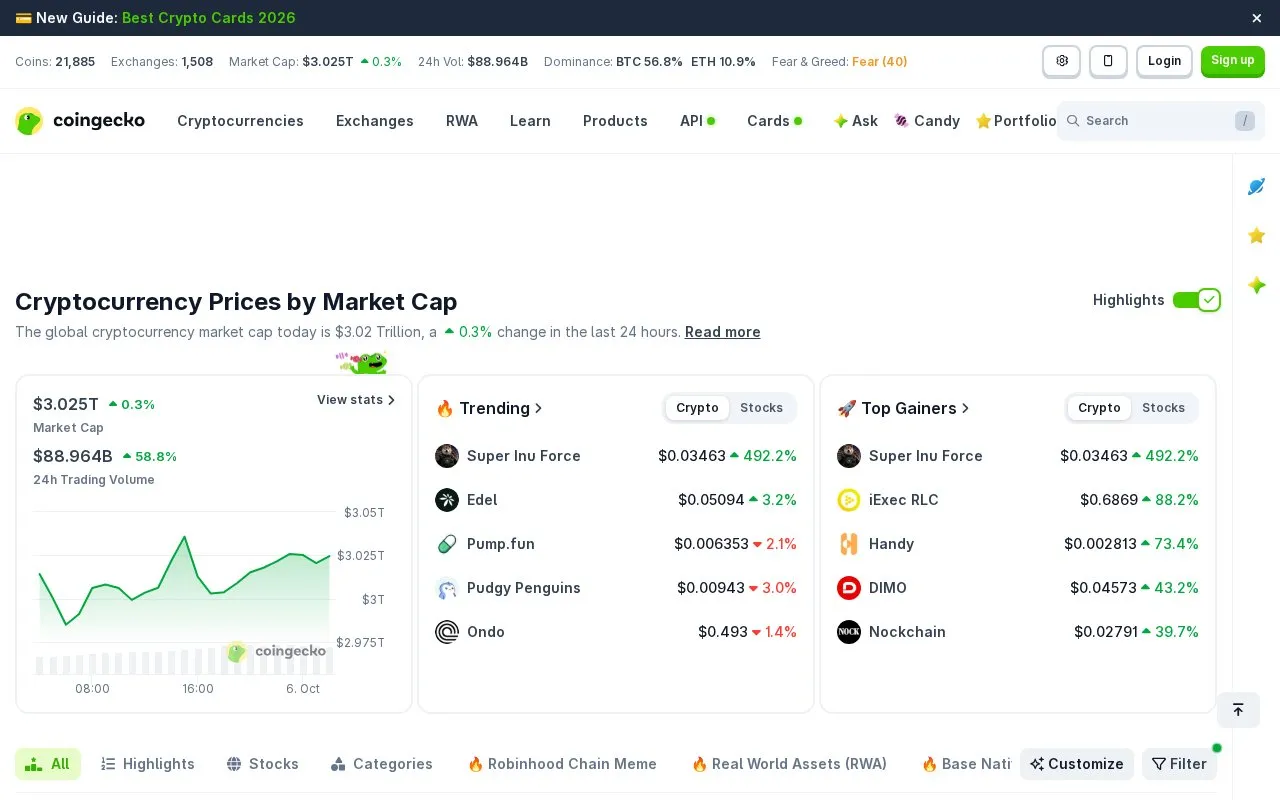Screen dimensions: 1280x800
Task: Open the Products nav menu
Action: click(615, 121)
